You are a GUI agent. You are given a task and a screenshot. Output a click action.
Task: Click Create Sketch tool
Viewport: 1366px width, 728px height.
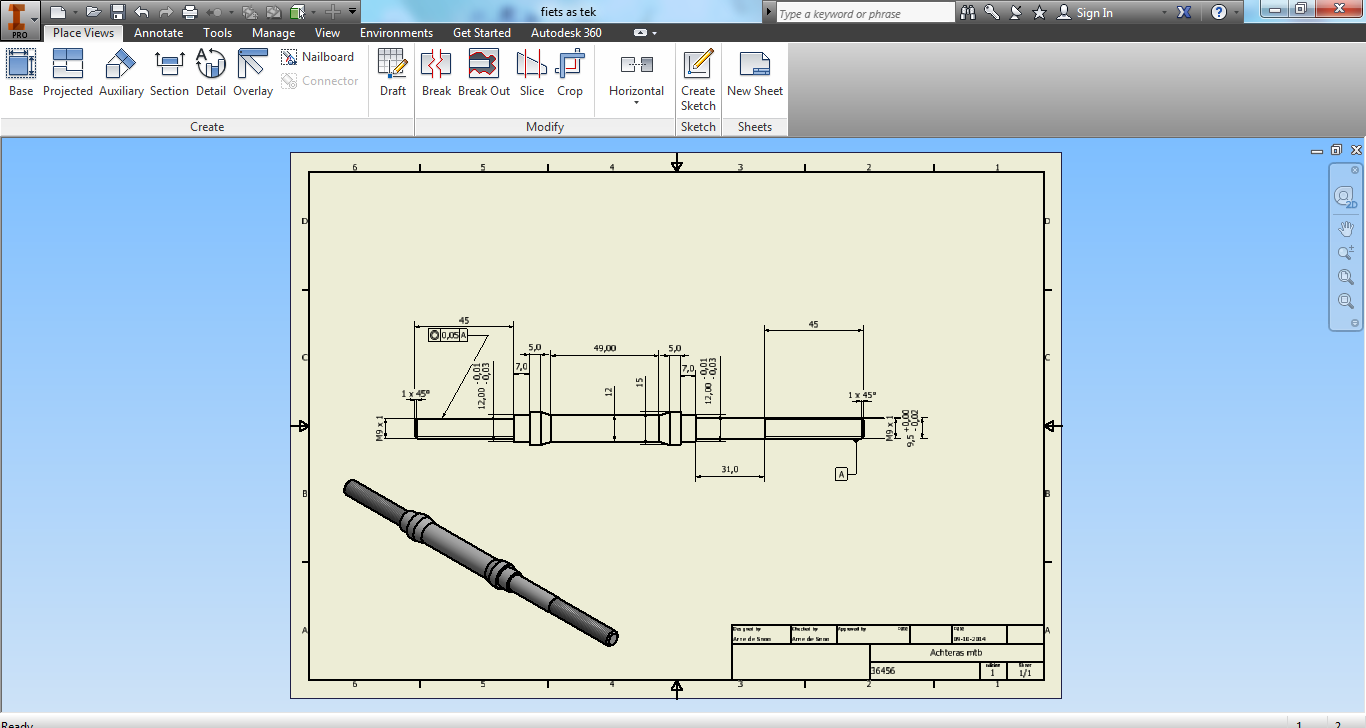698,79
